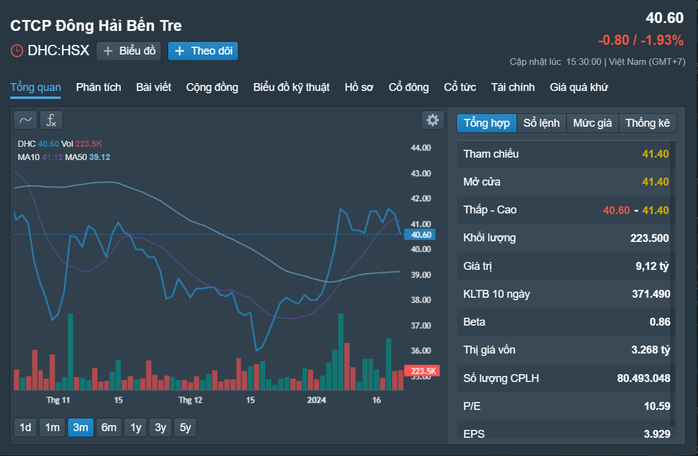Open the Giá quá khứ tab

pos(578,87)
